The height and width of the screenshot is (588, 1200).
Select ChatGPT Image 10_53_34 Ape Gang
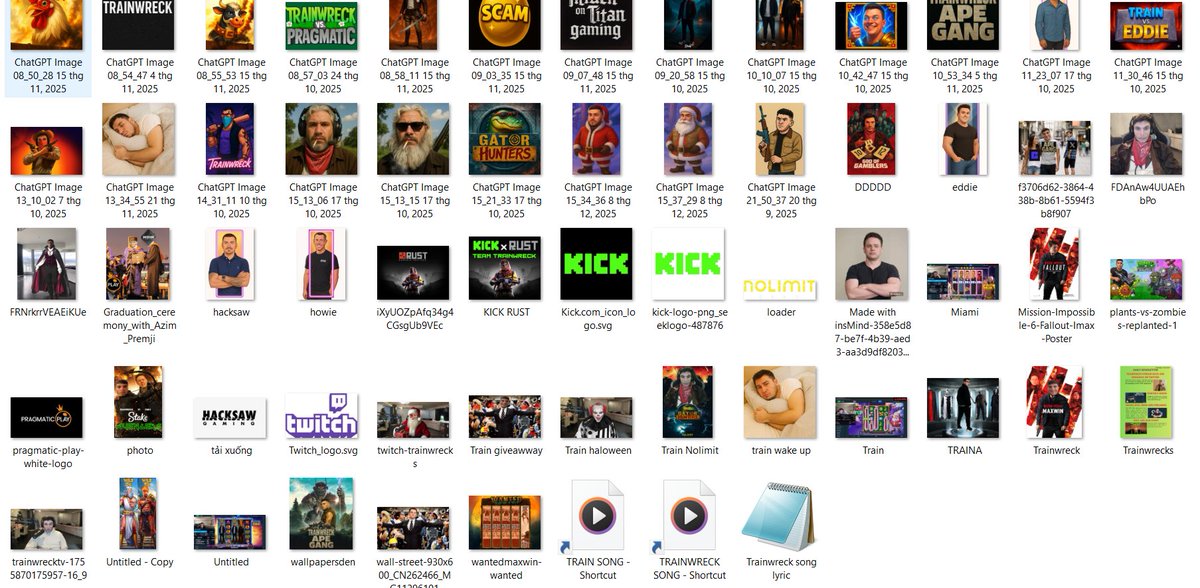click(964, 25)
